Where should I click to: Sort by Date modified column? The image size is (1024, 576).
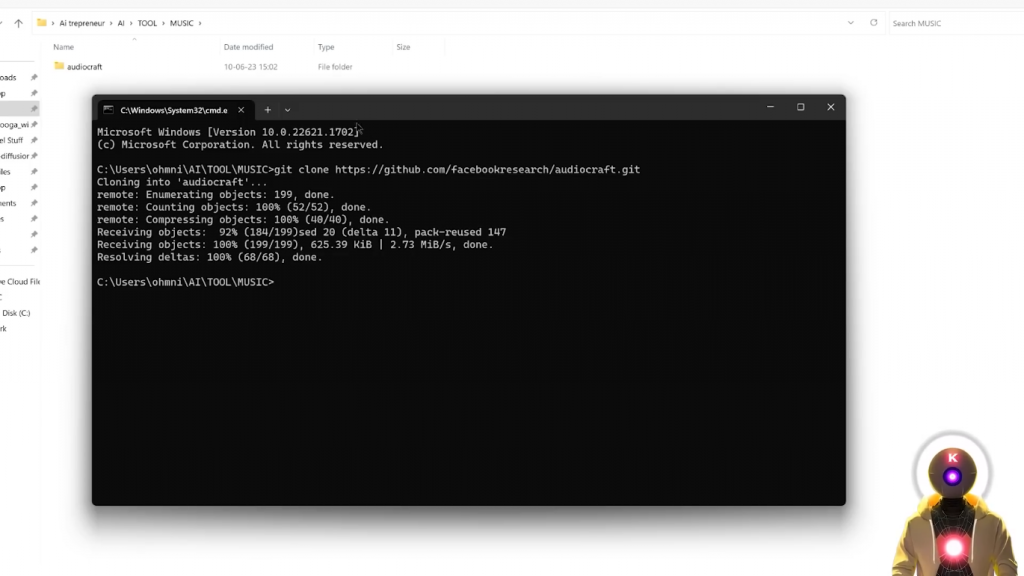pyautogui.click(x=248, y=47)
